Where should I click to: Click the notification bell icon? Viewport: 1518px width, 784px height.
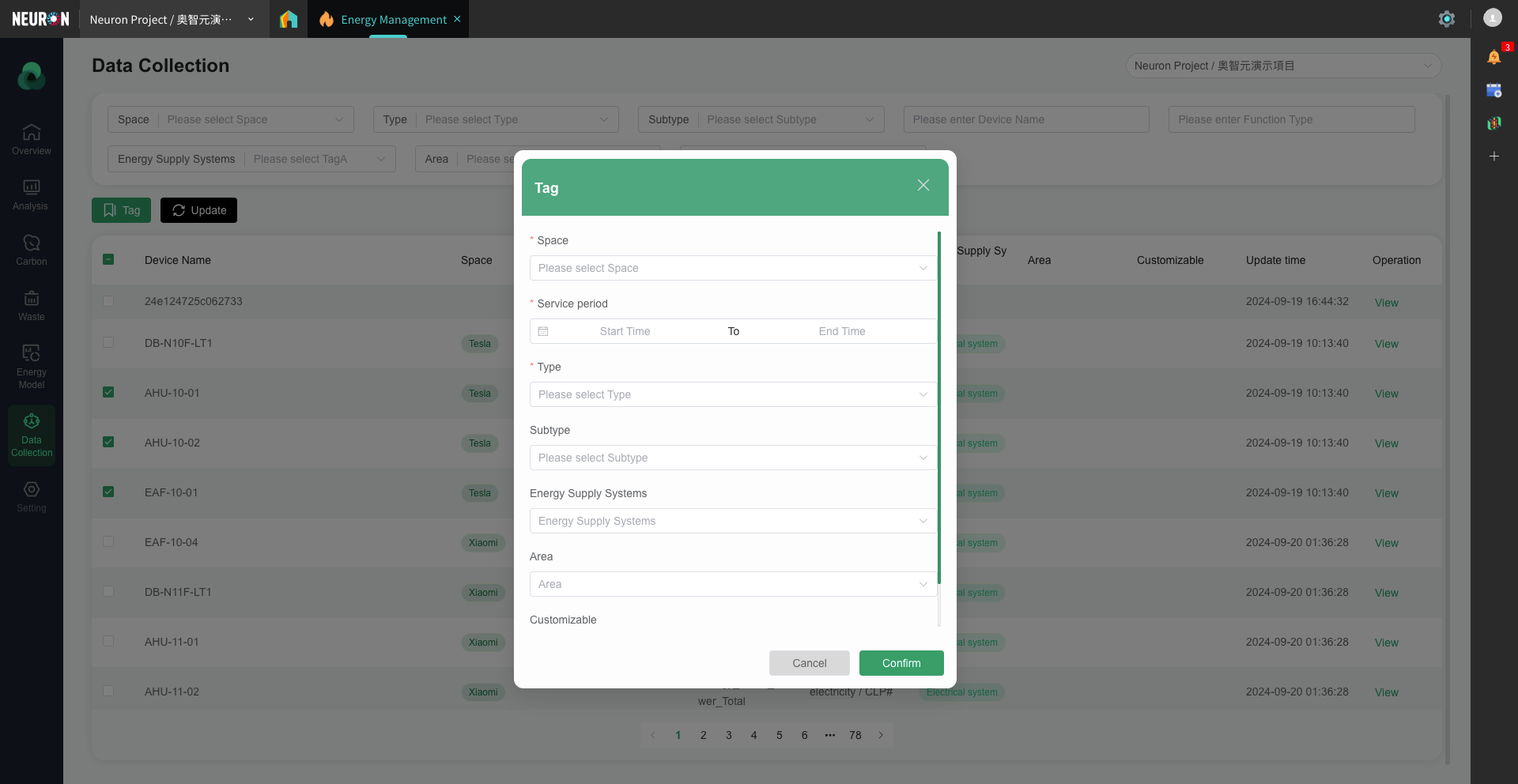1493,57
